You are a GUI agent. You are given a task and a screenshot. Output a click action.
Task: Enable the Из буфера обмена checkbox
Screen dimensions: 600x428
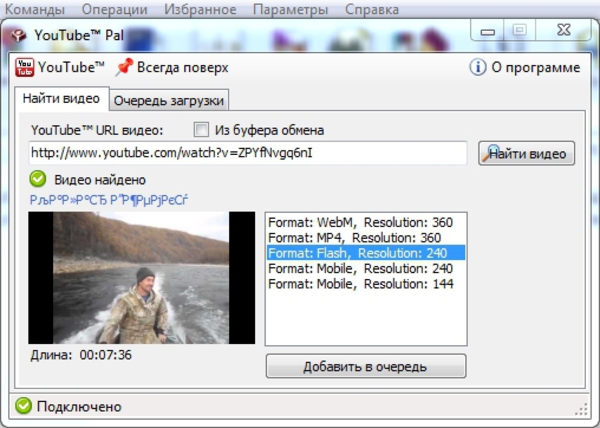pyautogui.click(x=201, y=130)
